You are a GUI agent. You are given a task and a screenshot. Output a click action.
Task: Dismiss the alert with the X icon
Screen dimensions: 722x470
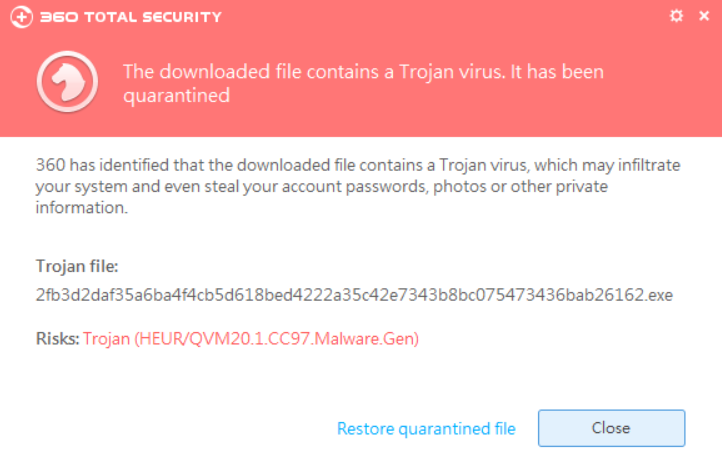(704, 16)
